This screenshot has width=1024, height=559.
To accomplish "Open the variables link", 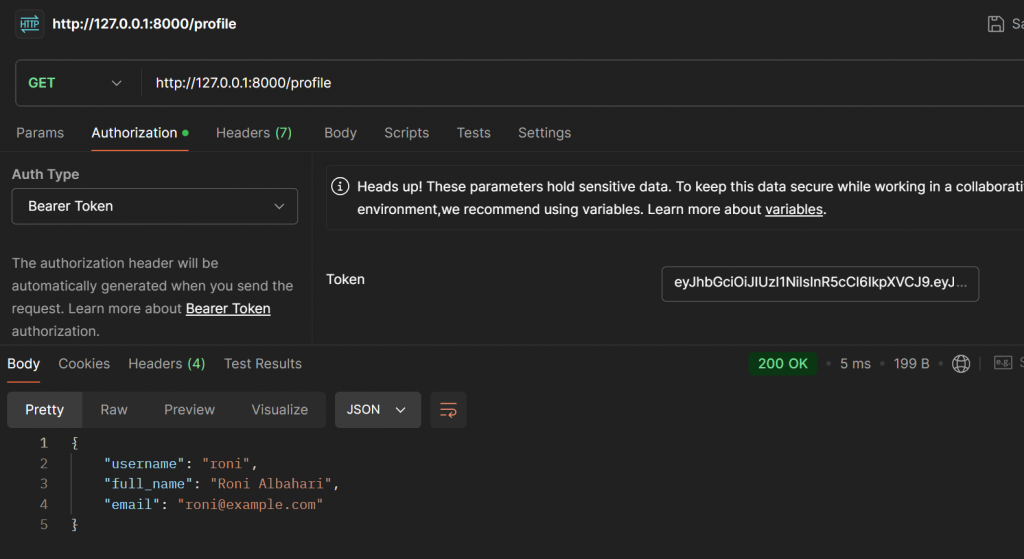I will [794, 210].
